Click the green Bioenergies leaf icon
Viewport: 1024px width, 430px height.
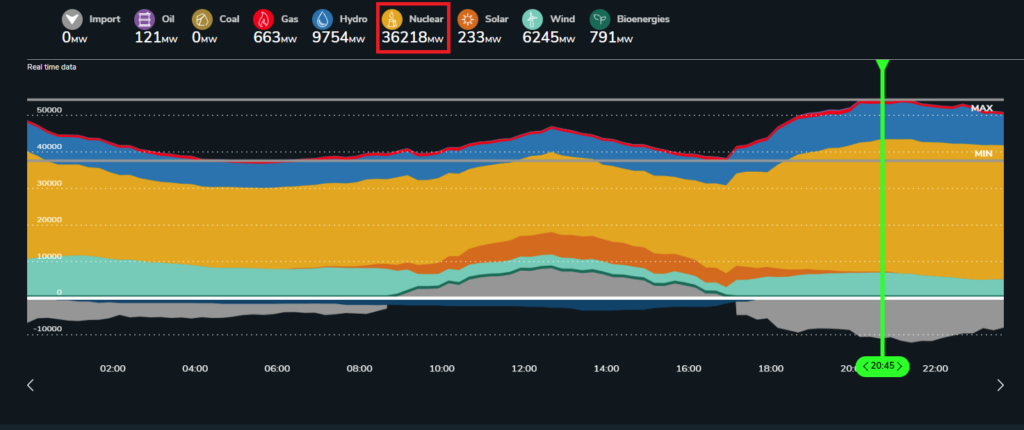[x=600, y=20]
